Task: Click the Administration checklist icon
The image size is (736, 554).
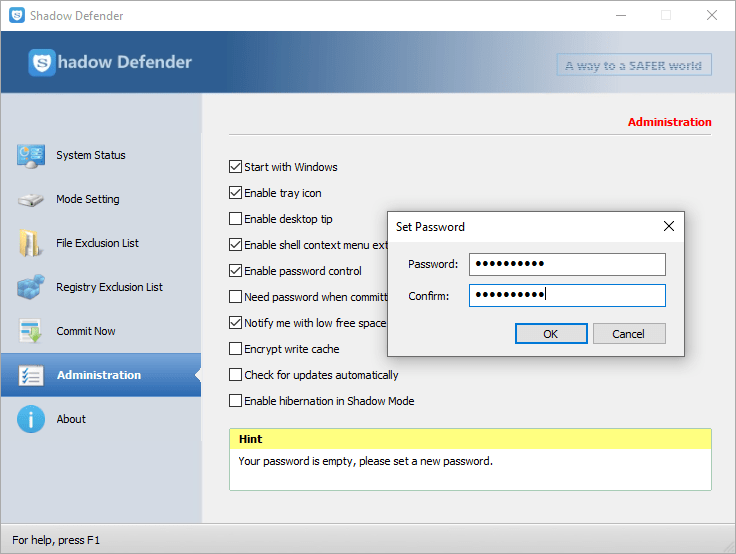Action: point(31,375)
